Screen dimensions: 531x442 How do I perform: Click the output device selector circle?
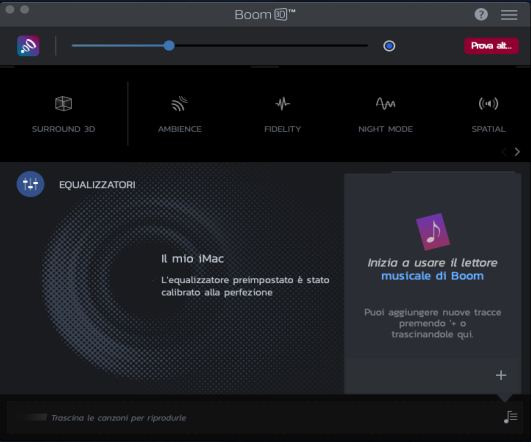(389, 46)
